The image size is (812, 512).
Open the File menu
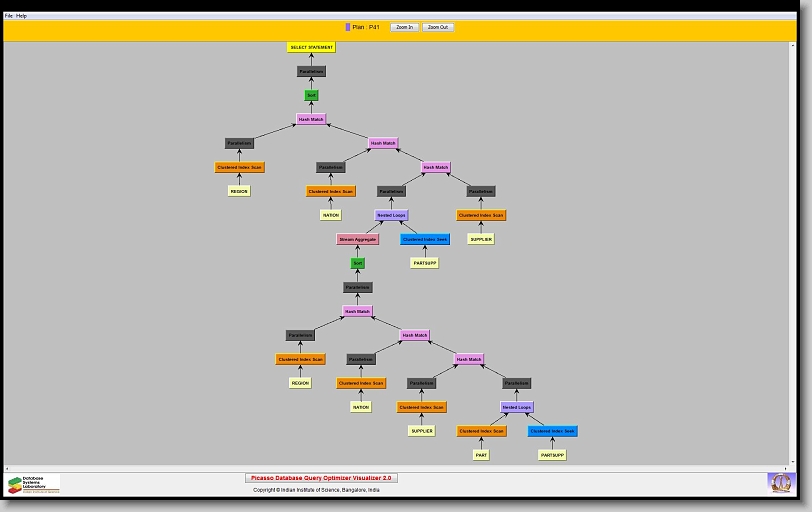pos(9,16)
